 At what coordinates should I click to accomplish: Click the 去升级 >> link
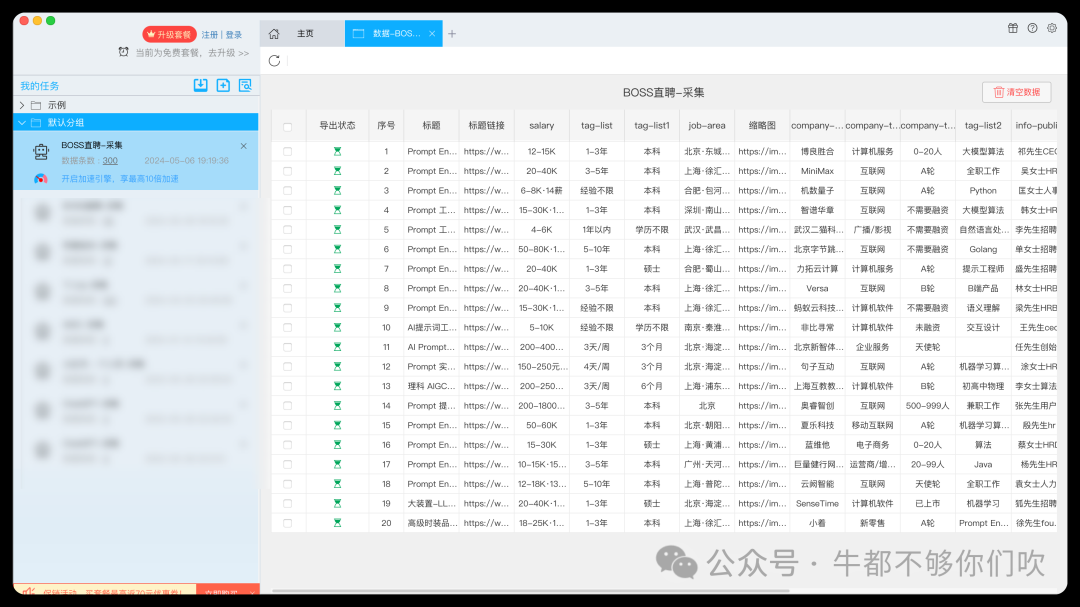pos(229,52)
